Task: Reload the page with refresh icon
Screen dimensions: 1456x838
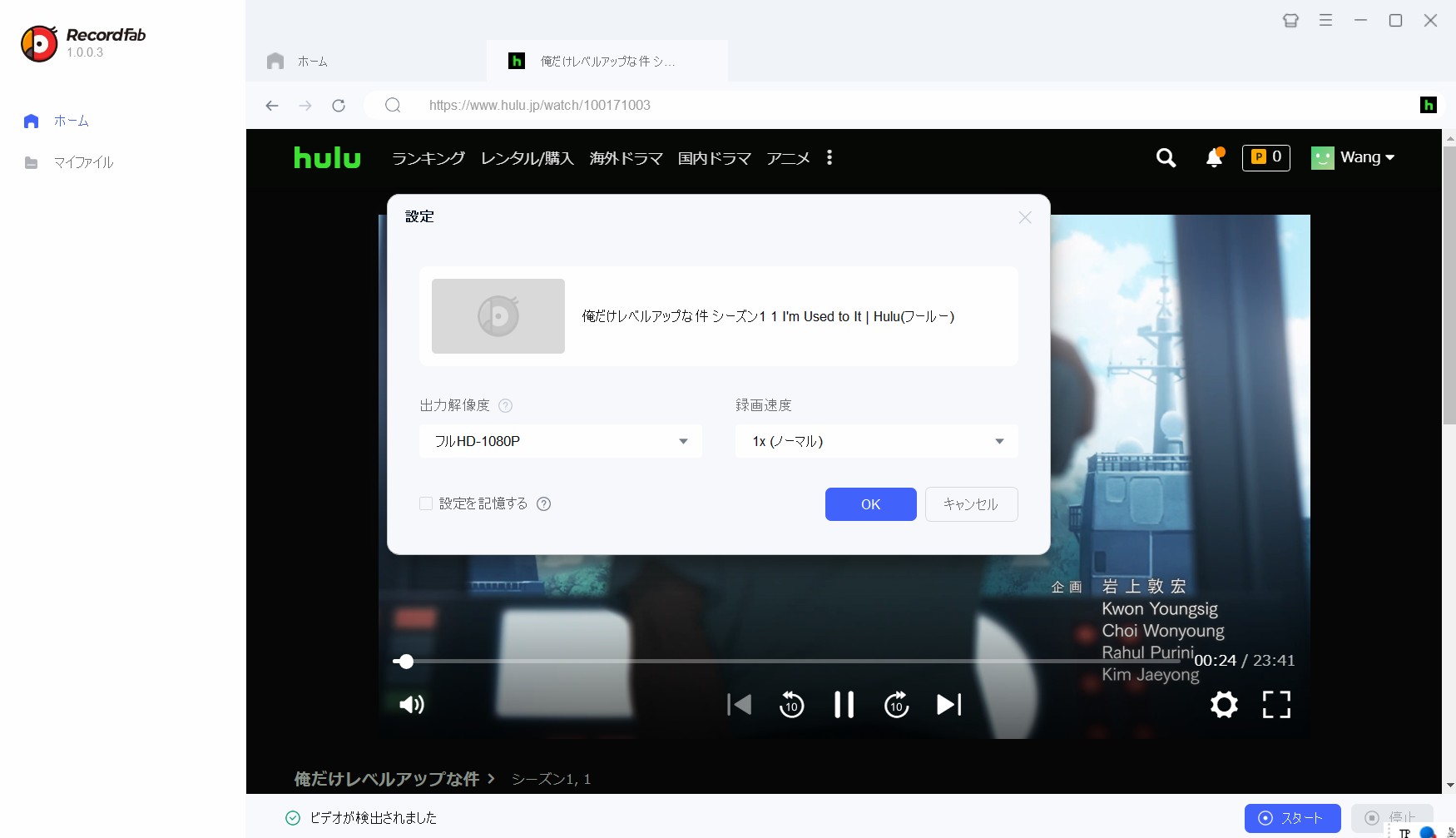Action: click(x=339, y=106)
